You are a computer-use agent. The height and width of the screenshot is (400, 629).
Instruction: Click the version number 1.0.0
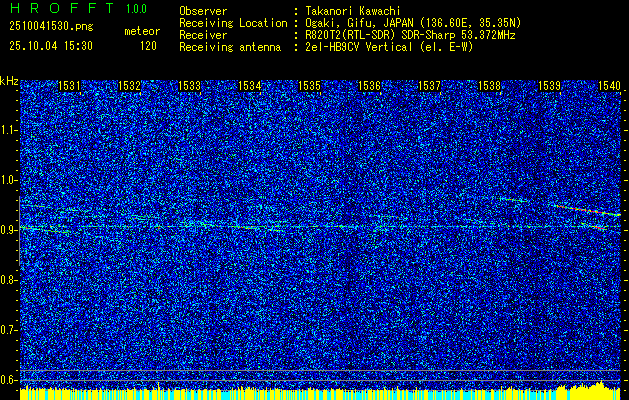pyautogui.click(x=136, y=9)
